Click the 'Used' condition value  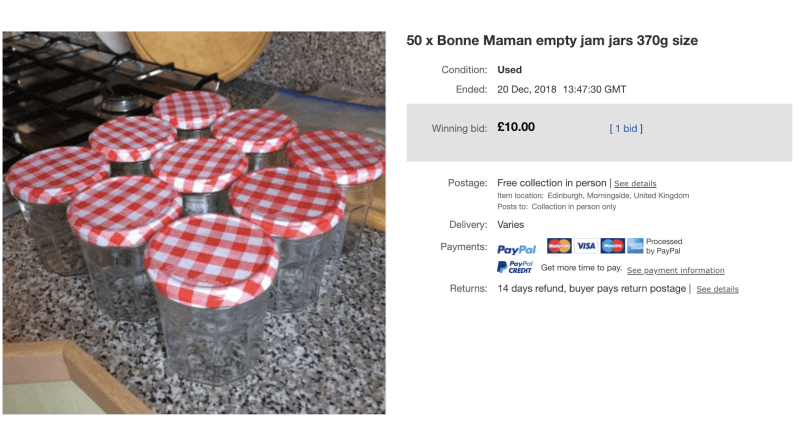[x=510, y=70]
